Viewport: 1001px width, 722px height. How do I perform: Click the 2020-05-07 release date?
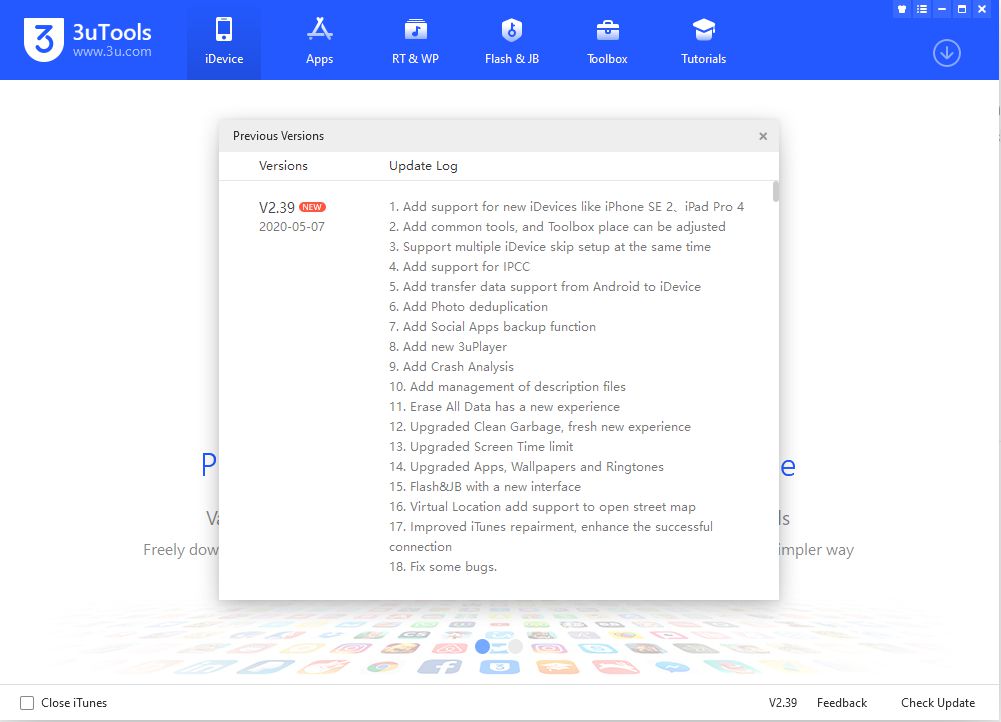292,227
